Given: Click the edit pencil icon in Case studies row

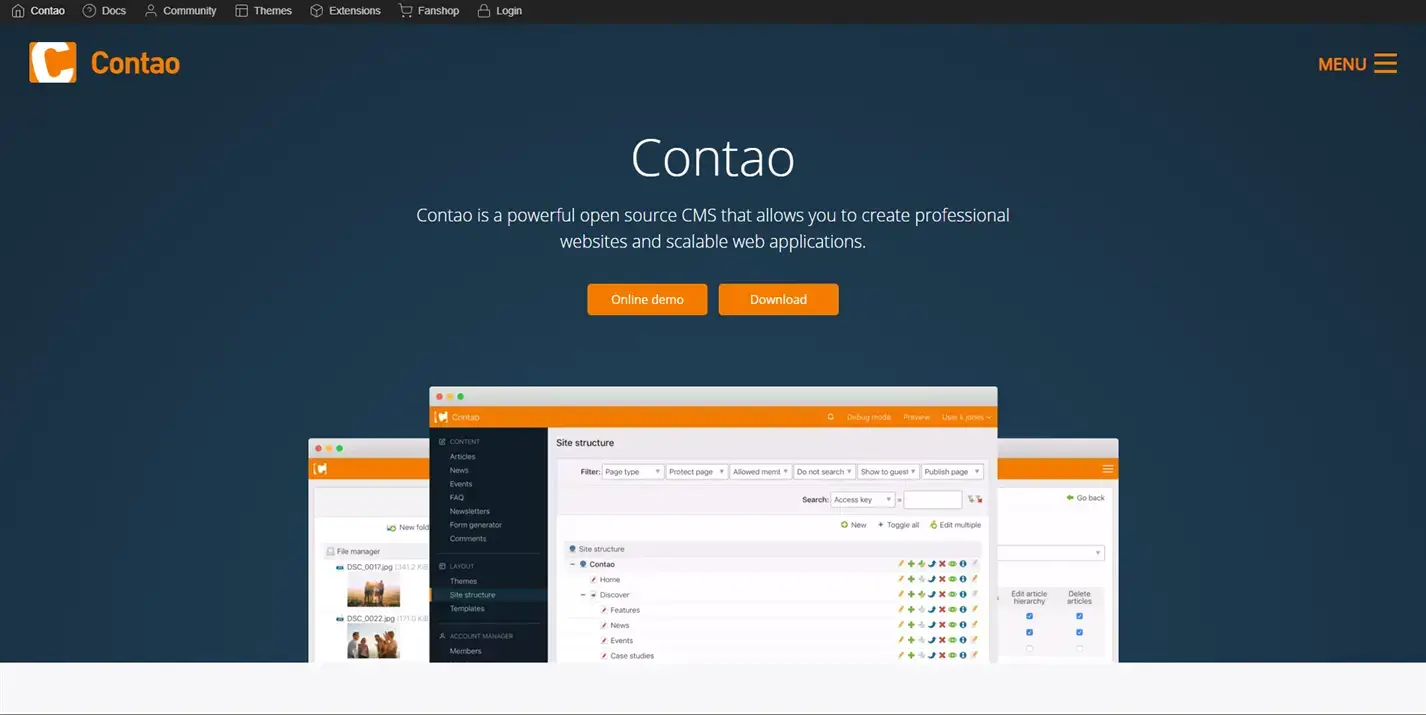Looking at the screenshot, I should pos(901,656).
